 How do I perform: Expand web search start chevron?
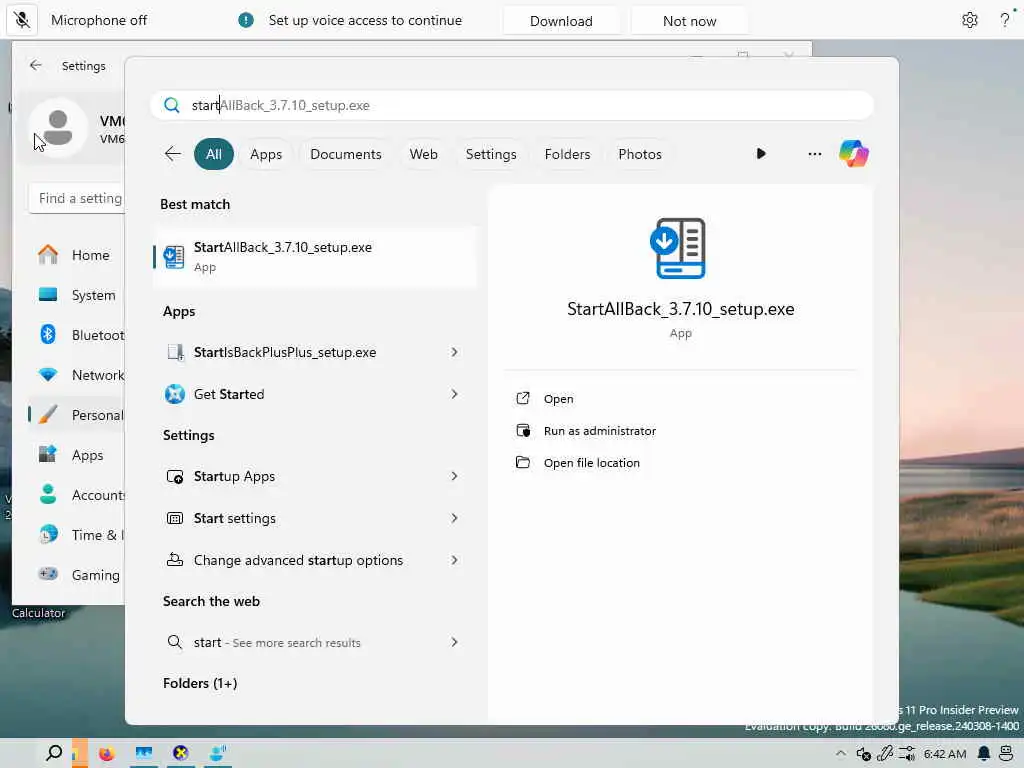pos(455,643)
